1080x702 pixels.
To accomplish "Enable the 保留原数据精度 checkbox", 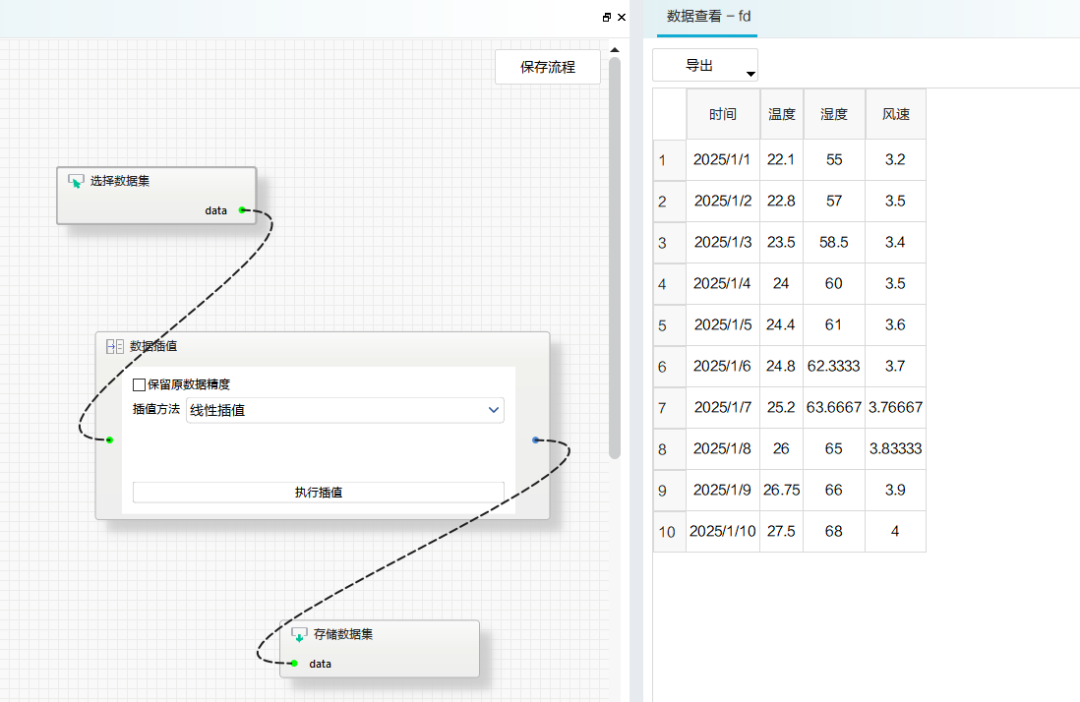I will [x=139, y=384].
